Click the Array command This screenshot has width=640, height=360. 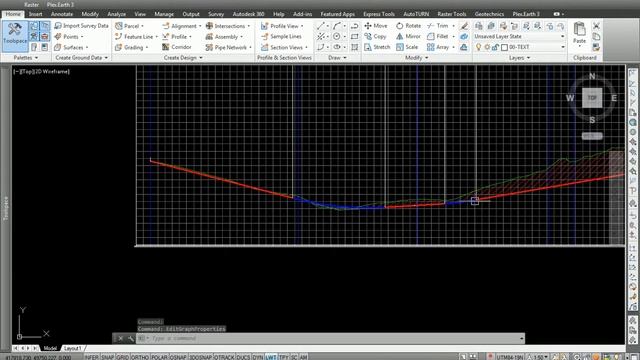[438, 47]
